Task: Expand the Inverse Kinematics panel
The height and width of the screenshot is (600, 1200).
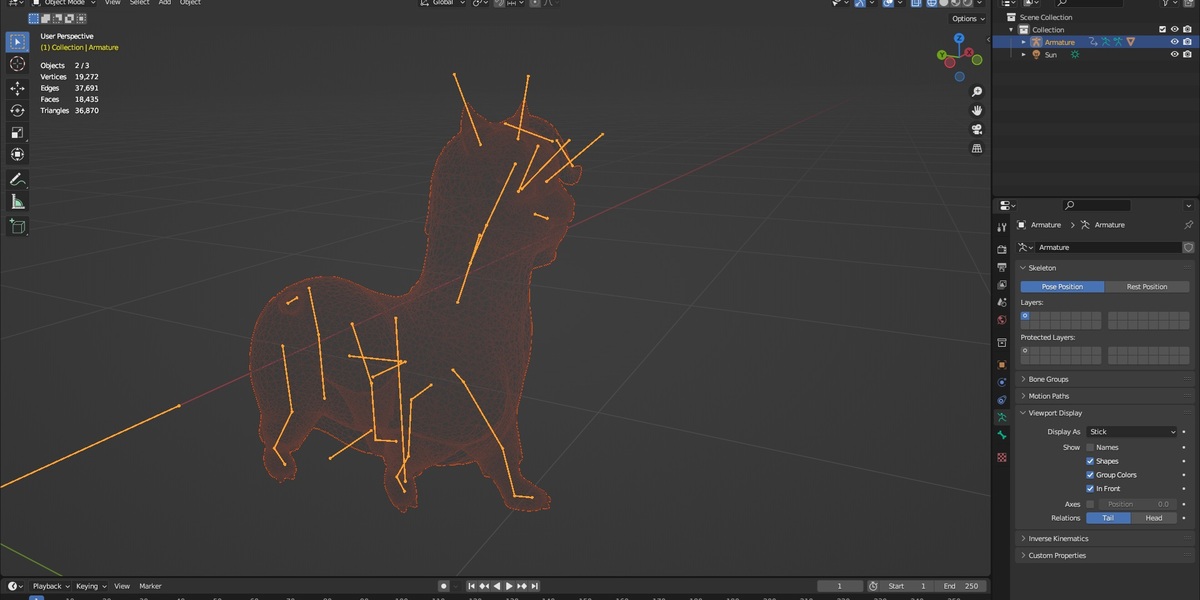Action: (x=1056, y=538)
